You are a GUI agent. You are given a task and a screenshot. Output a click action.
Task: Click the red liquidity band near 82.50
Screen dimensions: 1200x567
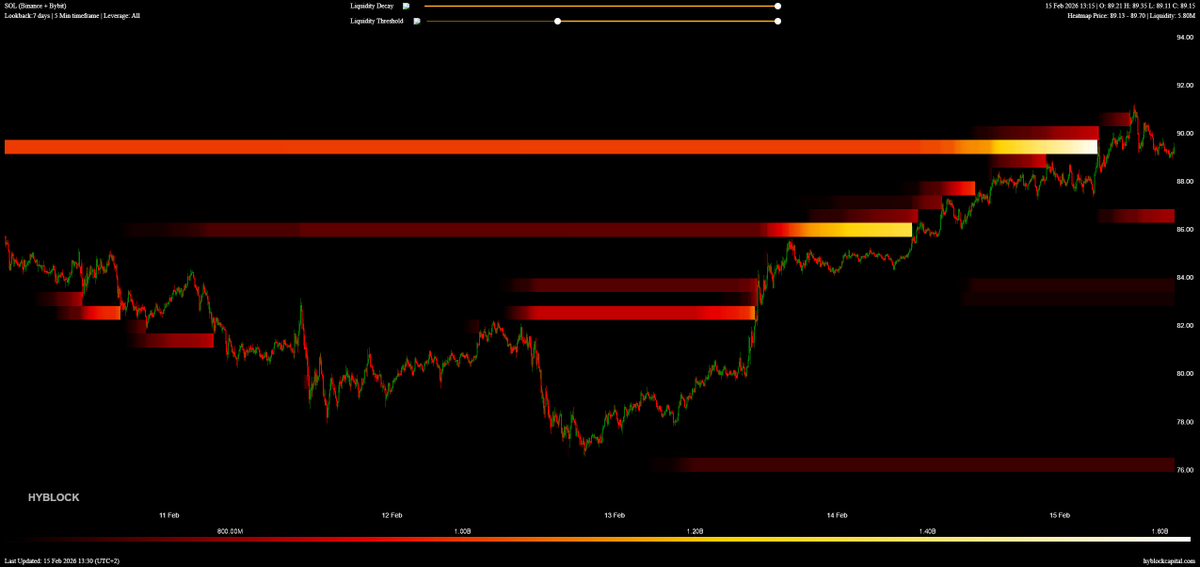(x=630, y=313)
